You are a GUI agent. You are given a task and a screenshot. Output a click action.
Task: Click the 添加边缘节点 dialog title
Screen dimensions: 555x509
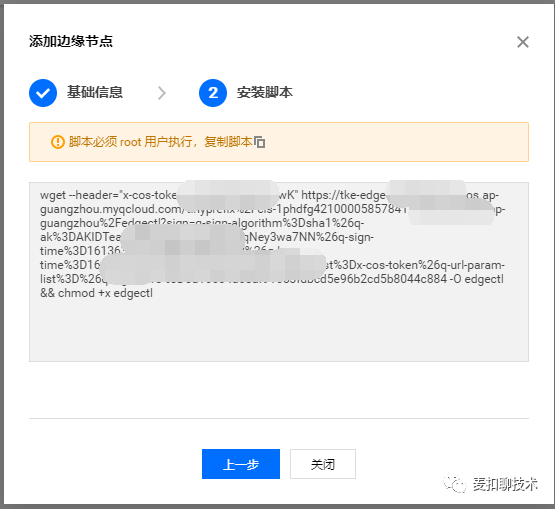71,41
